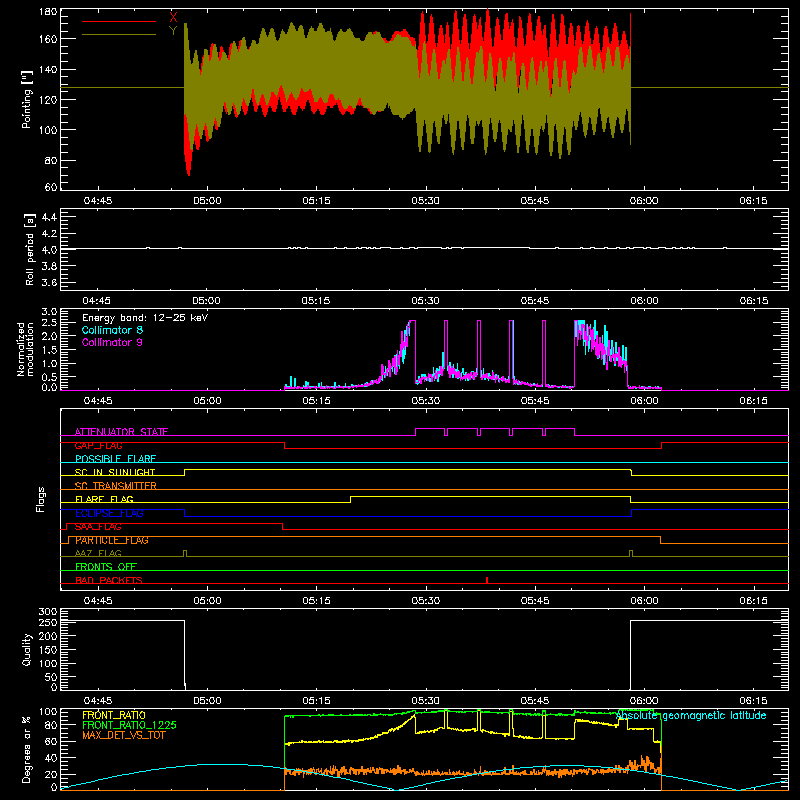Click the POSSIBLE_FLARE label
800x800 pixels.
point(115,459)
